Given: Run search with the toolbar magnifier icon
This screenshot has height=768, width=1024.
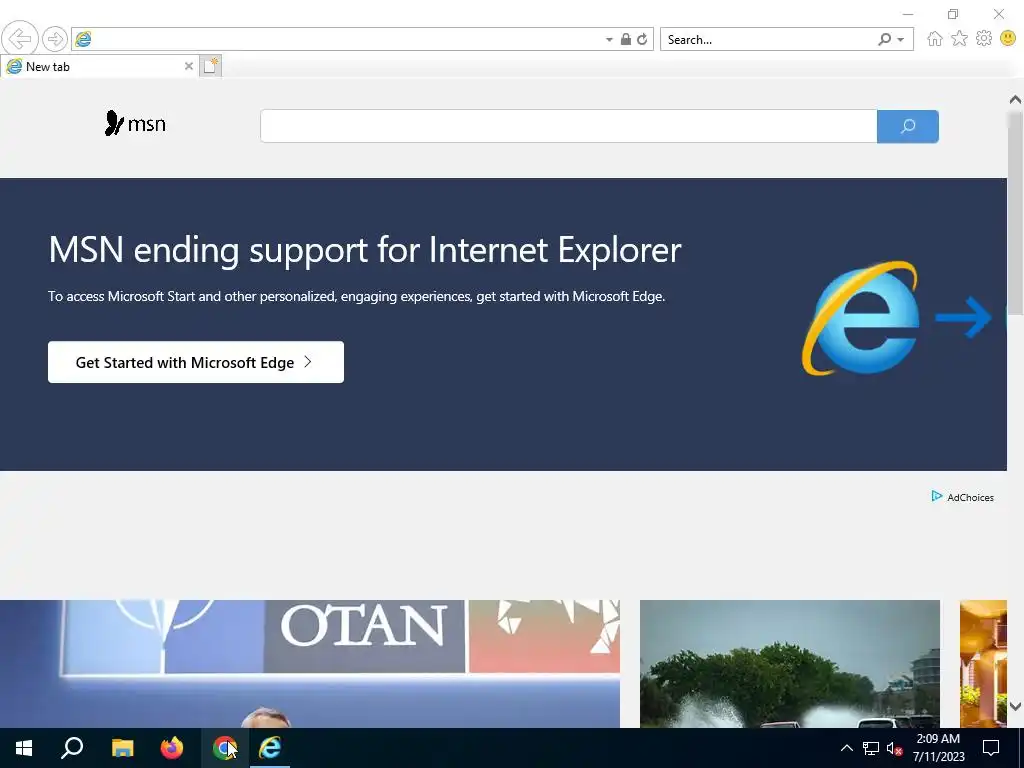Looking at the screenshot, I should click(884, 40).
